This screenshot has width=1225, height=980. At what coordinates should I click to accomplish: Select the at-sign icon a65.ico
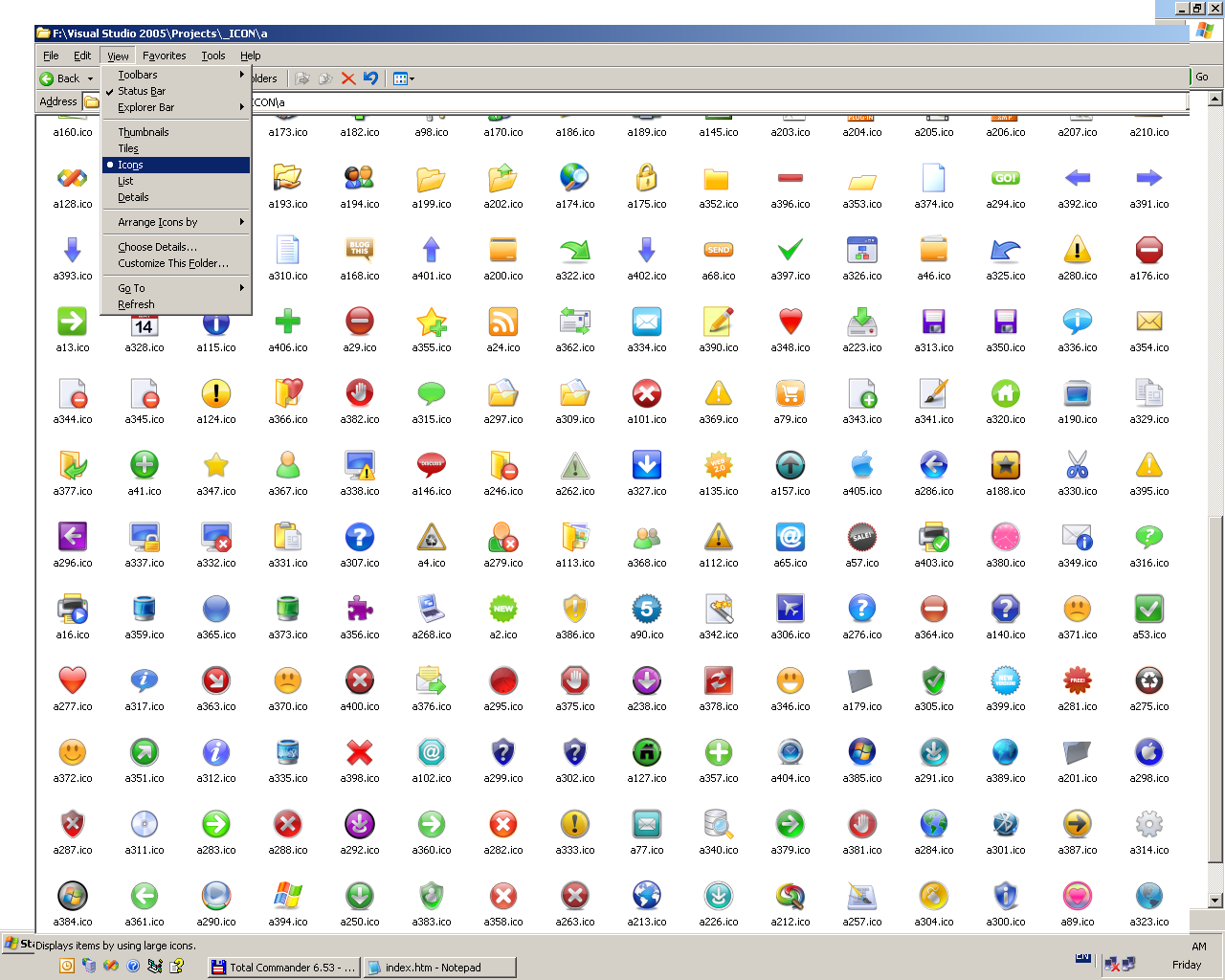(791, 536)
